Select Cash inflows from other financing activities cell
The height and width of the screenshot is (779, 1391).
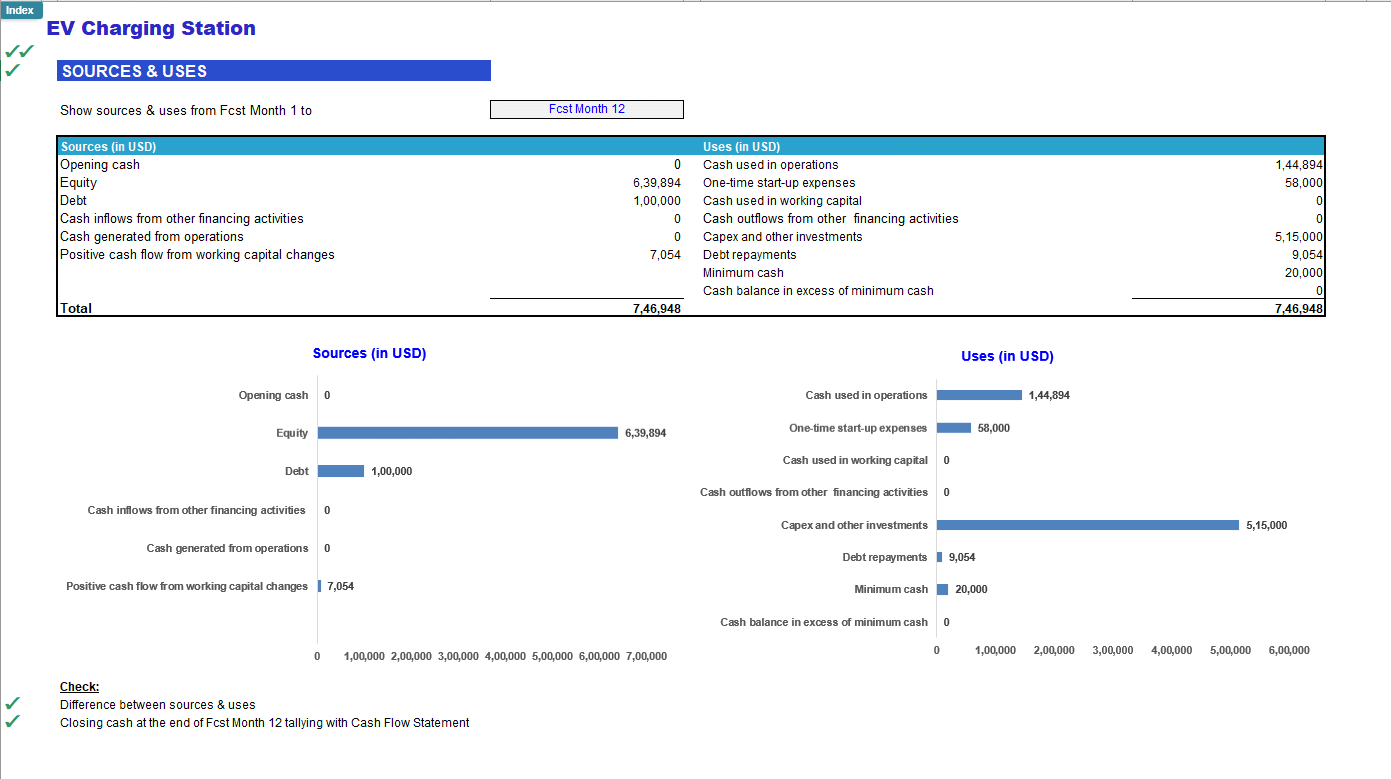click(182, 219)
